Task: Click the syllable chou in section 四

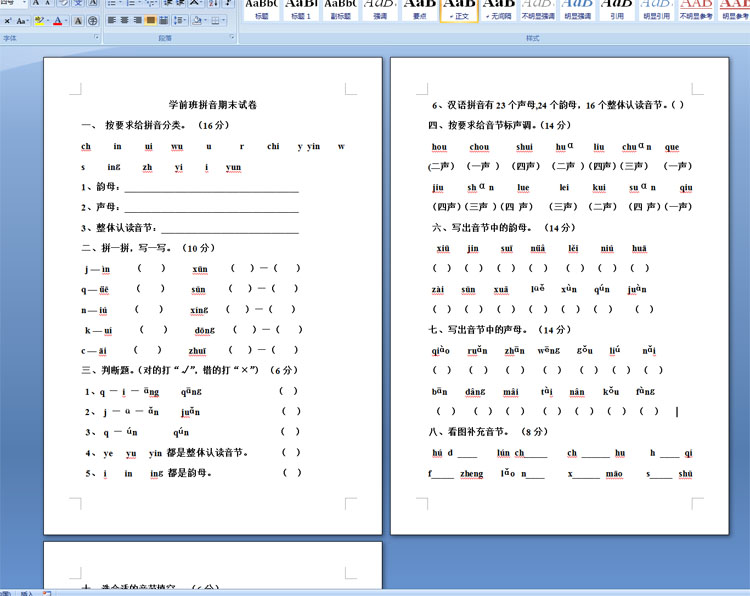Action: pos(479,147)
